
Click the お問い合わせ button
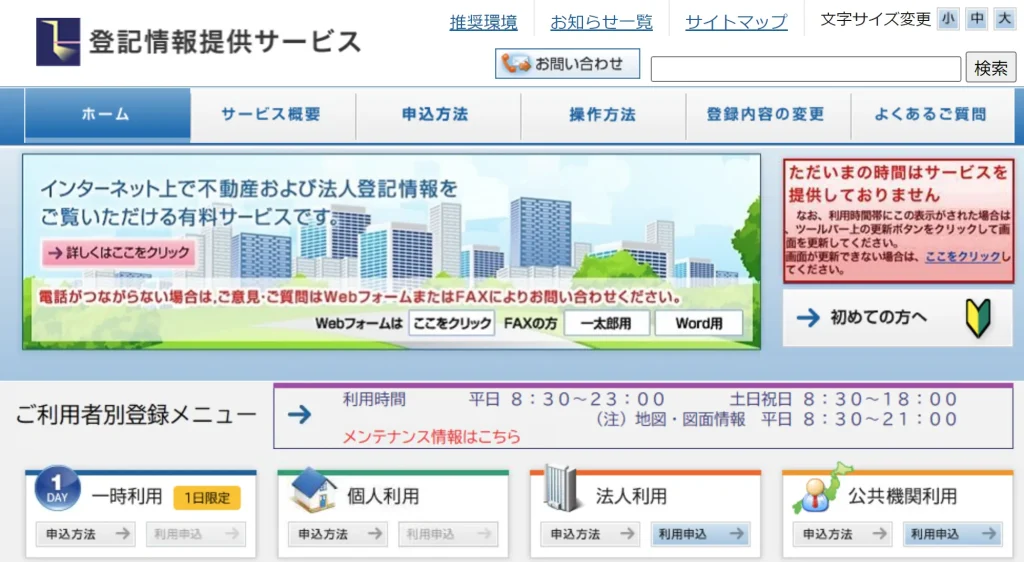tap(568, 64)
